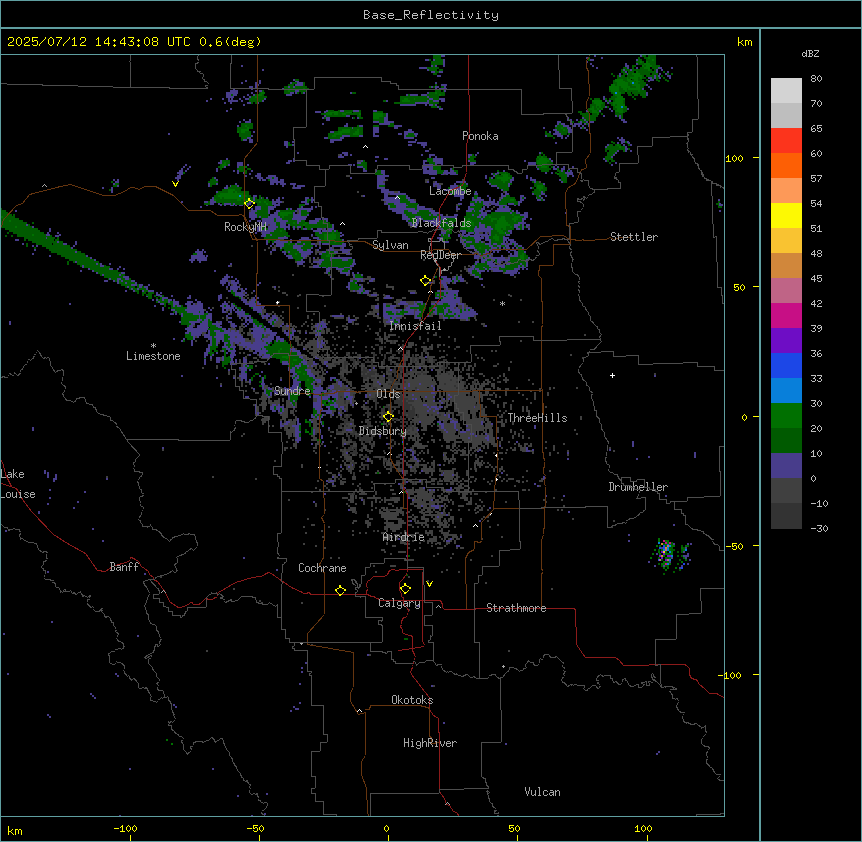The image size is (862, 842).
Task: Click the dBZ legend heading
Action: coord(810,54)
